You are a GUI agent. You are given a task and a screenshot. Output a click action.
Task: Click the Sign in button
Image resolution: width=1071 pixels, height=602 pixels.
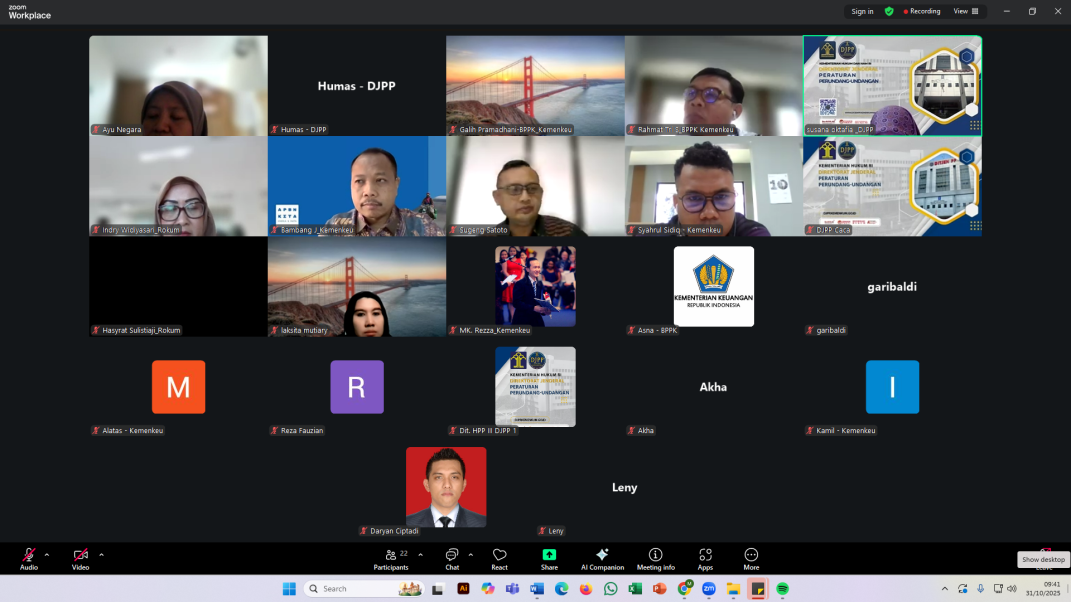[x=862, y=12]
